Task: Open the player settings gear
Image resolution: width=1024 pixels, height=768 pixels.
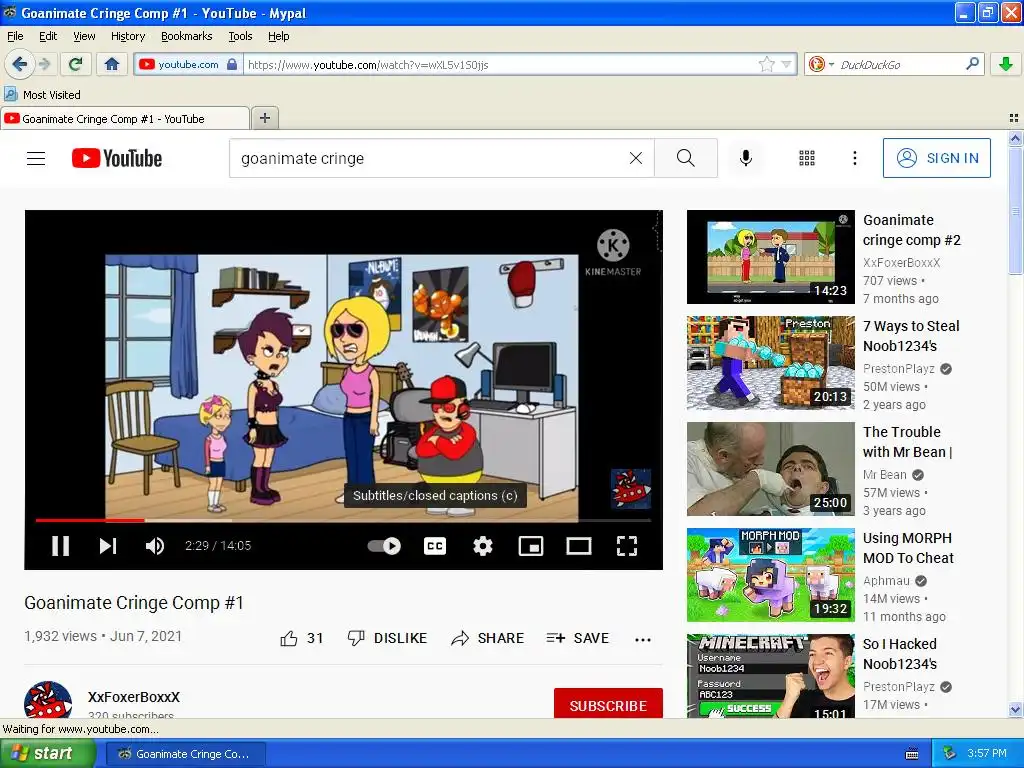Action: click(483, 546)
